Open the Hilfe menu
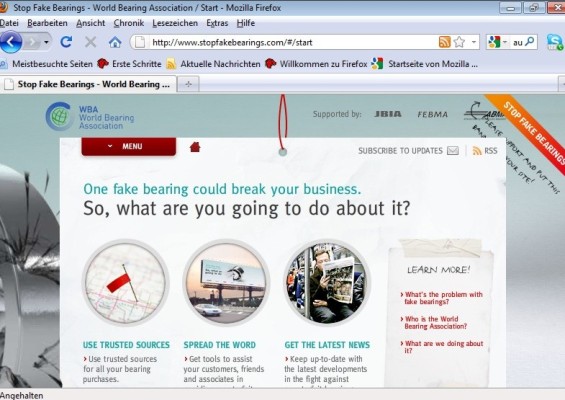The height and width of the screenshot is (400, 565). click(x=246, y=23)
